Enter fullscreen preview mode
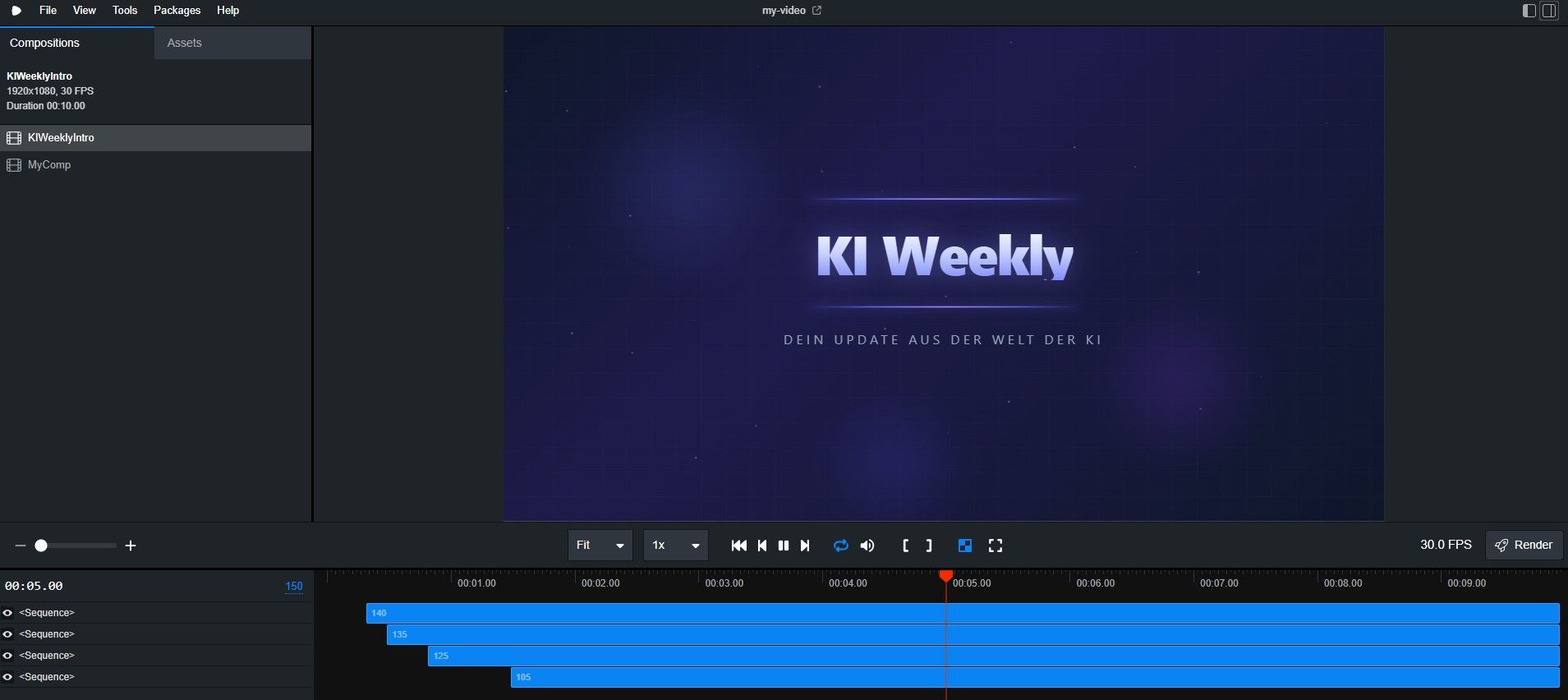The height and width of the screenshot is (700, 1568). coord(996,546)
